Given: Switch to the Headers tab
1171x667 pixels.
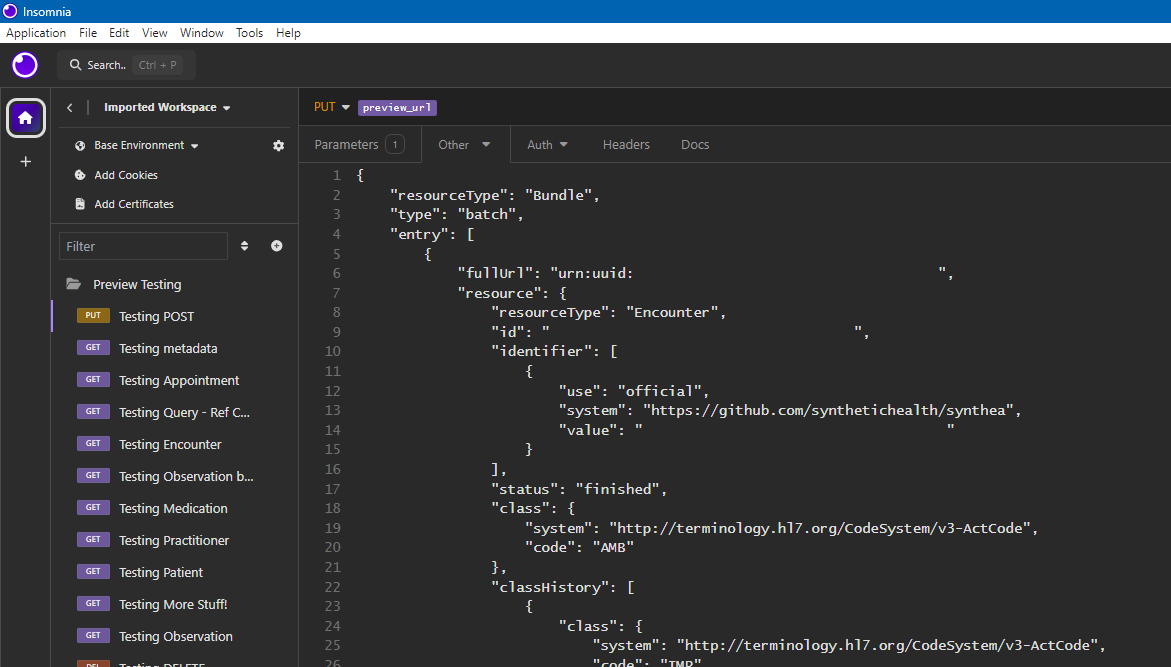Looking at the screenshot, I should [626, 145].
